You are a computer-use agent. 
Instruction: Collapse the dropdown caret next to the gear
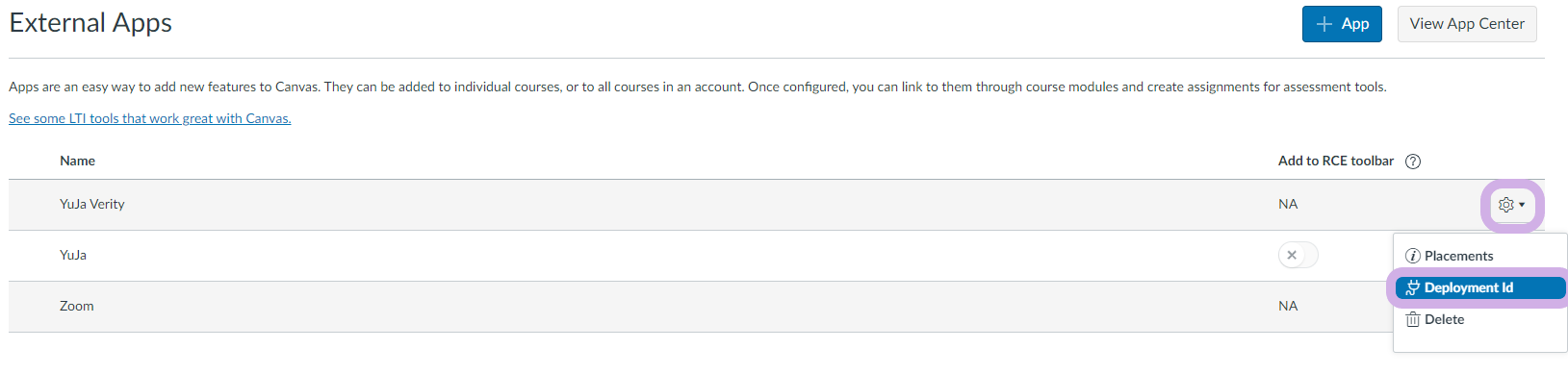click(x=1522, y=205)
